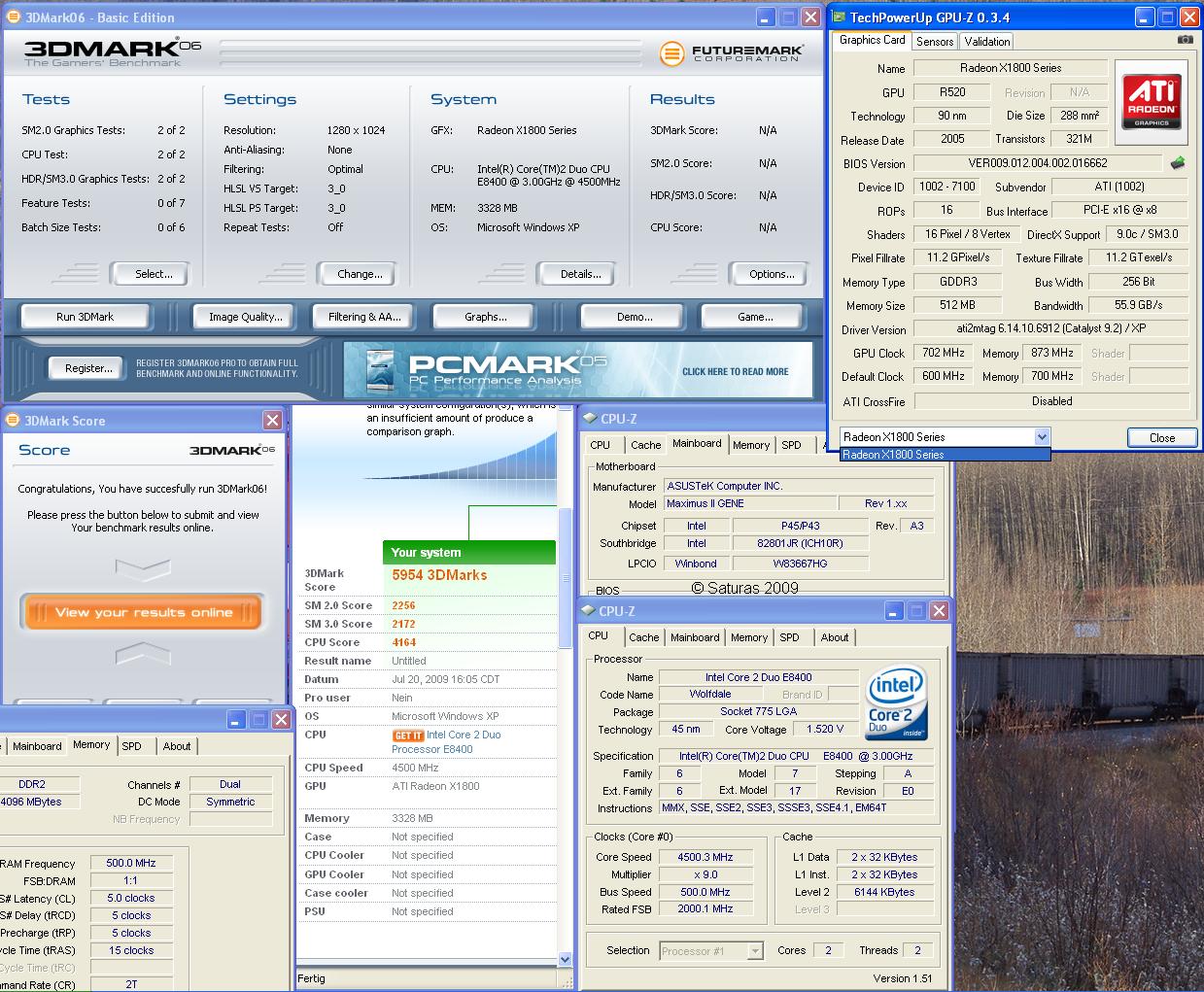Open Image Quality settings
This screenshot has width=1204, height=992.
[246, 317]
